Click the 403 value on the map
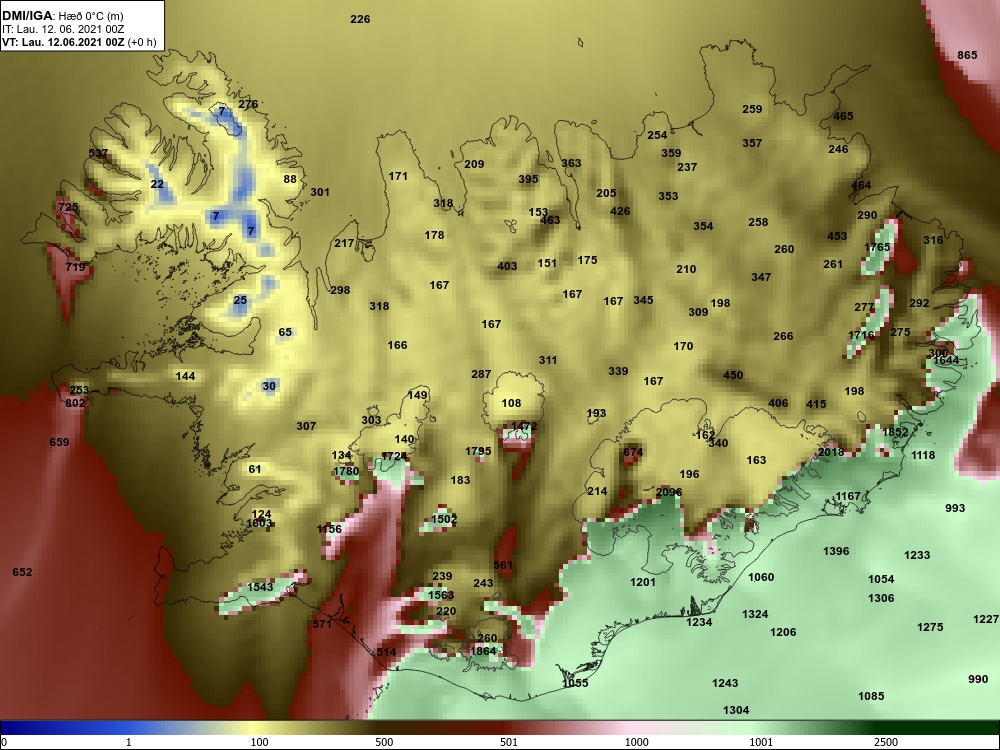This screenshot has height=750, width=1000. coord(507,266)
